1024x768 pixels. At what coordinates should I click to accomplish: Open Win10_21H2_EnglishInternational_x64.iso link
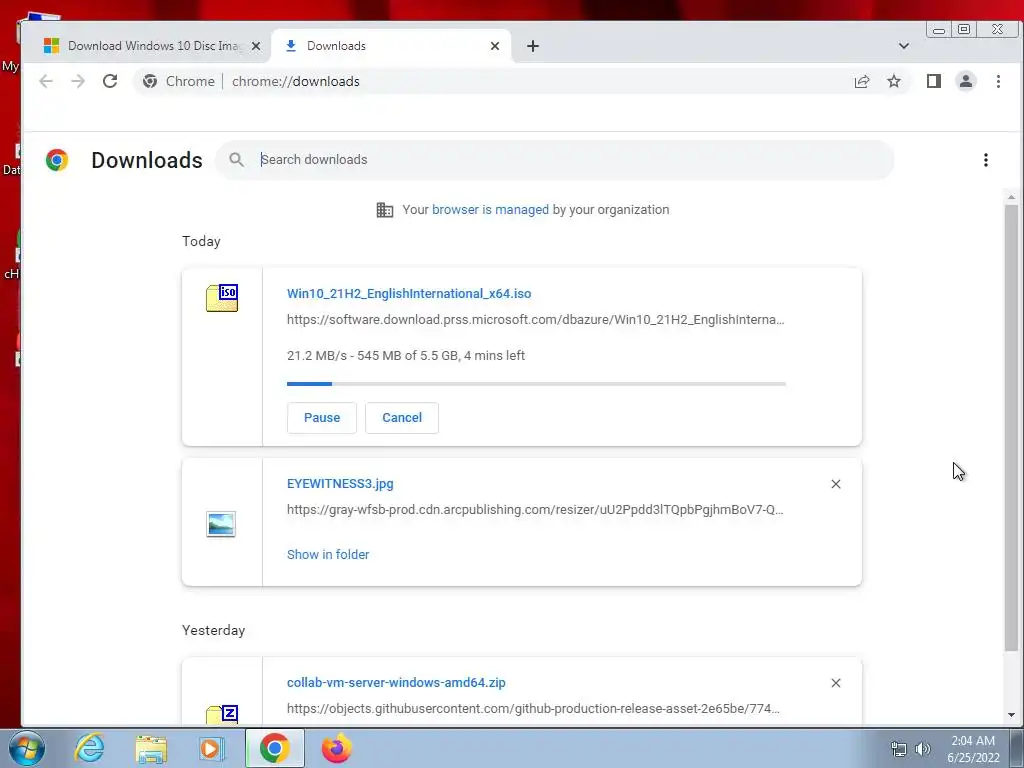tap(409, 293)
